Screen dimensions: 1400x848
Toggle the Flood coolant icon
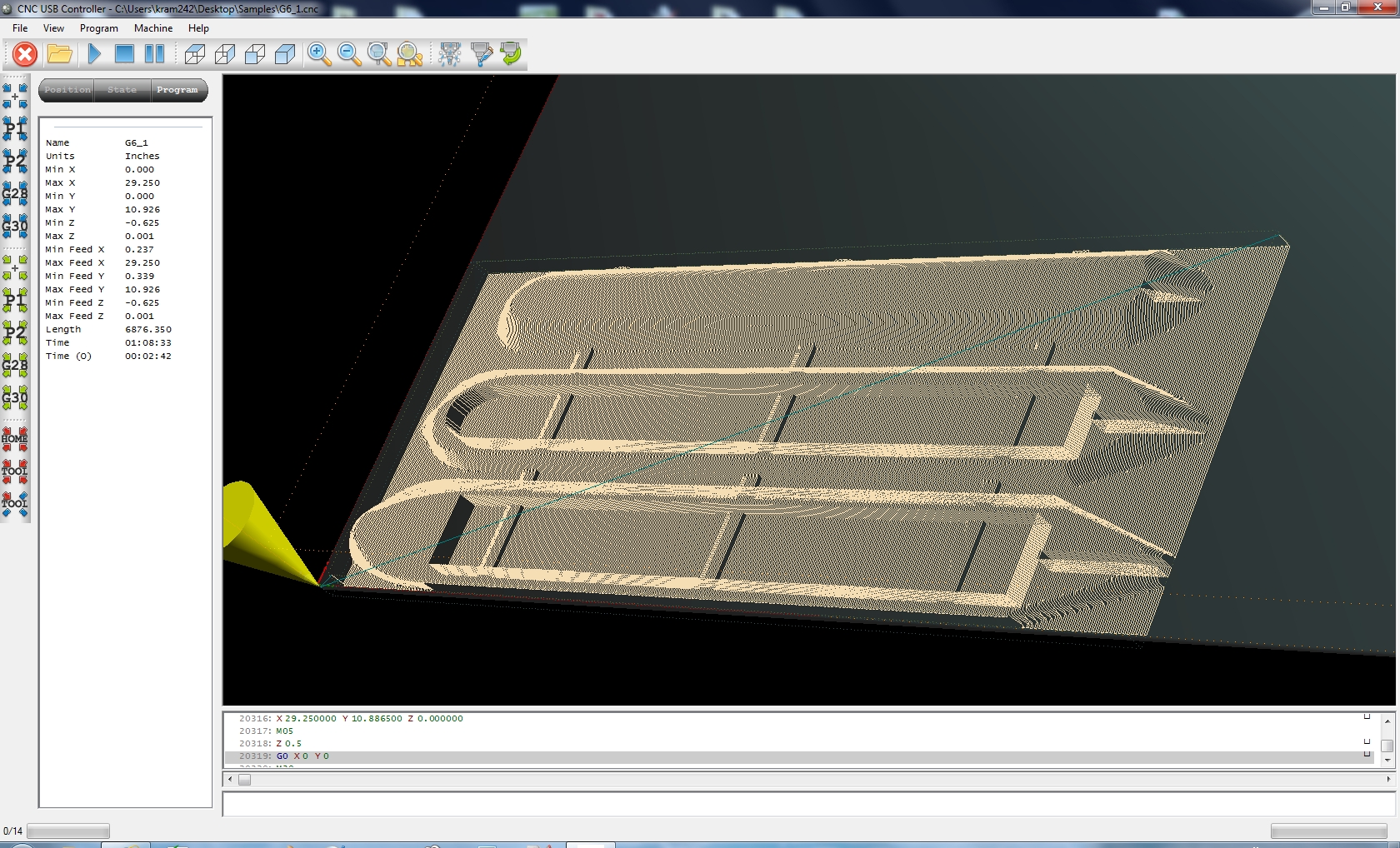(481, 55)
